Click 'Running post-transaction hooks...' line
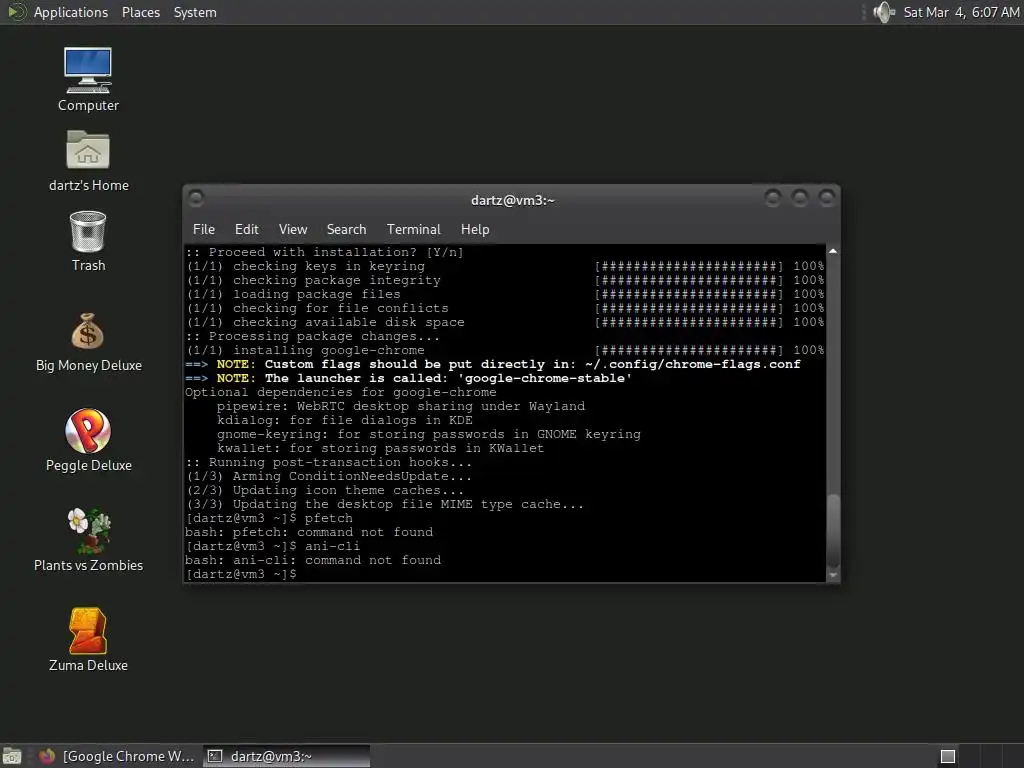 (329, 462)
